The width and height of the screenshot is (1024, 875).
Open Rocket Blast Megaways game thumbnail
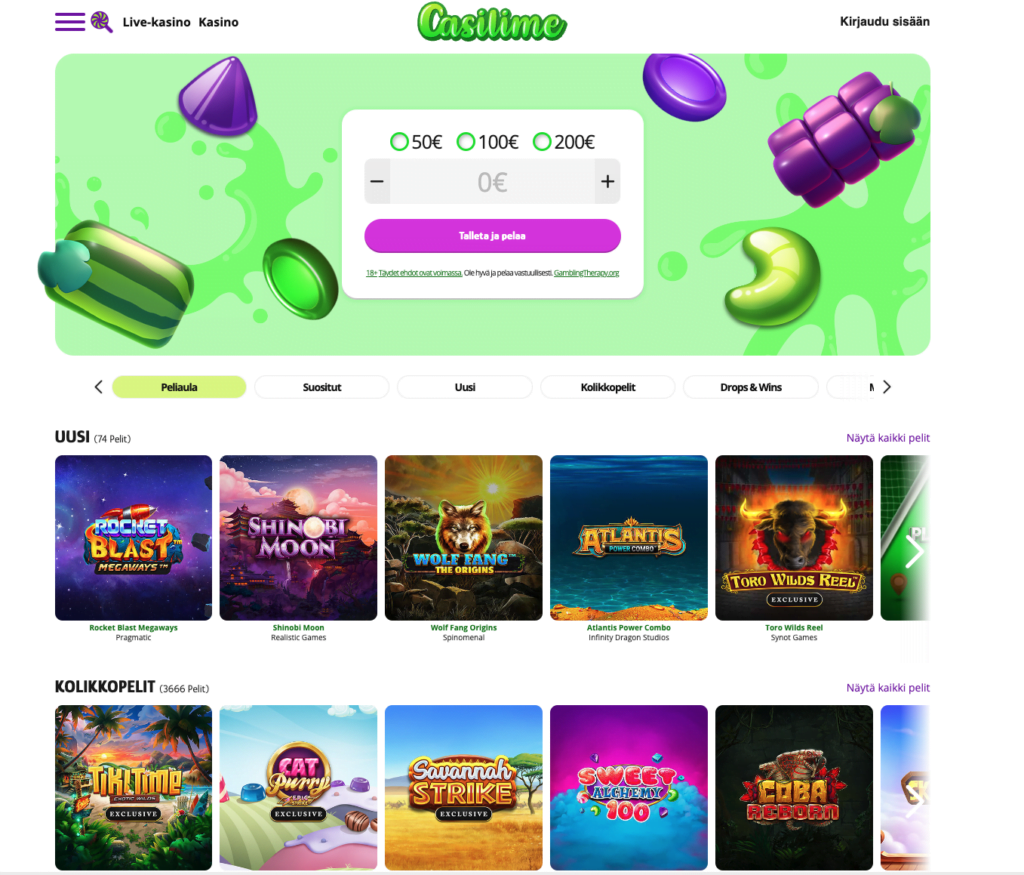133,537
